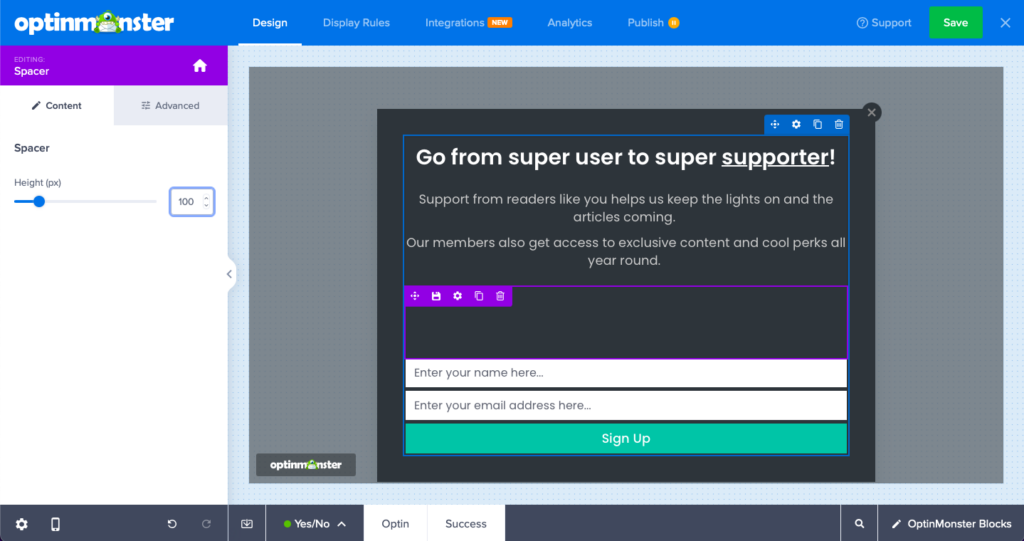Image resolution: width=1024 pixels, height=541 pixels.
Task: Switch to the Display Rules tab
Action: coord(356,23)
